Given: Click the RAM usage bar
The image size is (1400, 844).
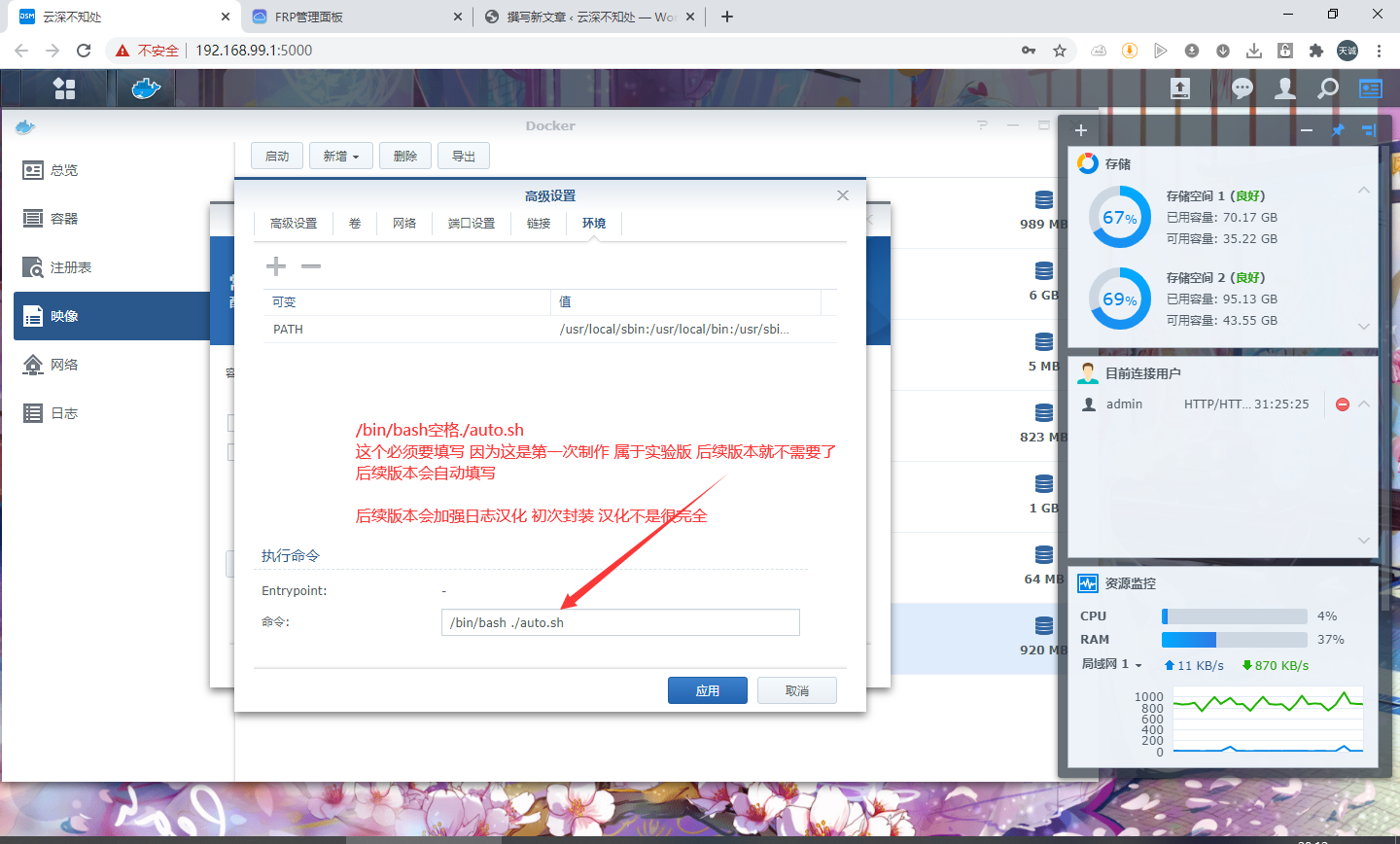Looking at the screenshot, I should 1234,640.
